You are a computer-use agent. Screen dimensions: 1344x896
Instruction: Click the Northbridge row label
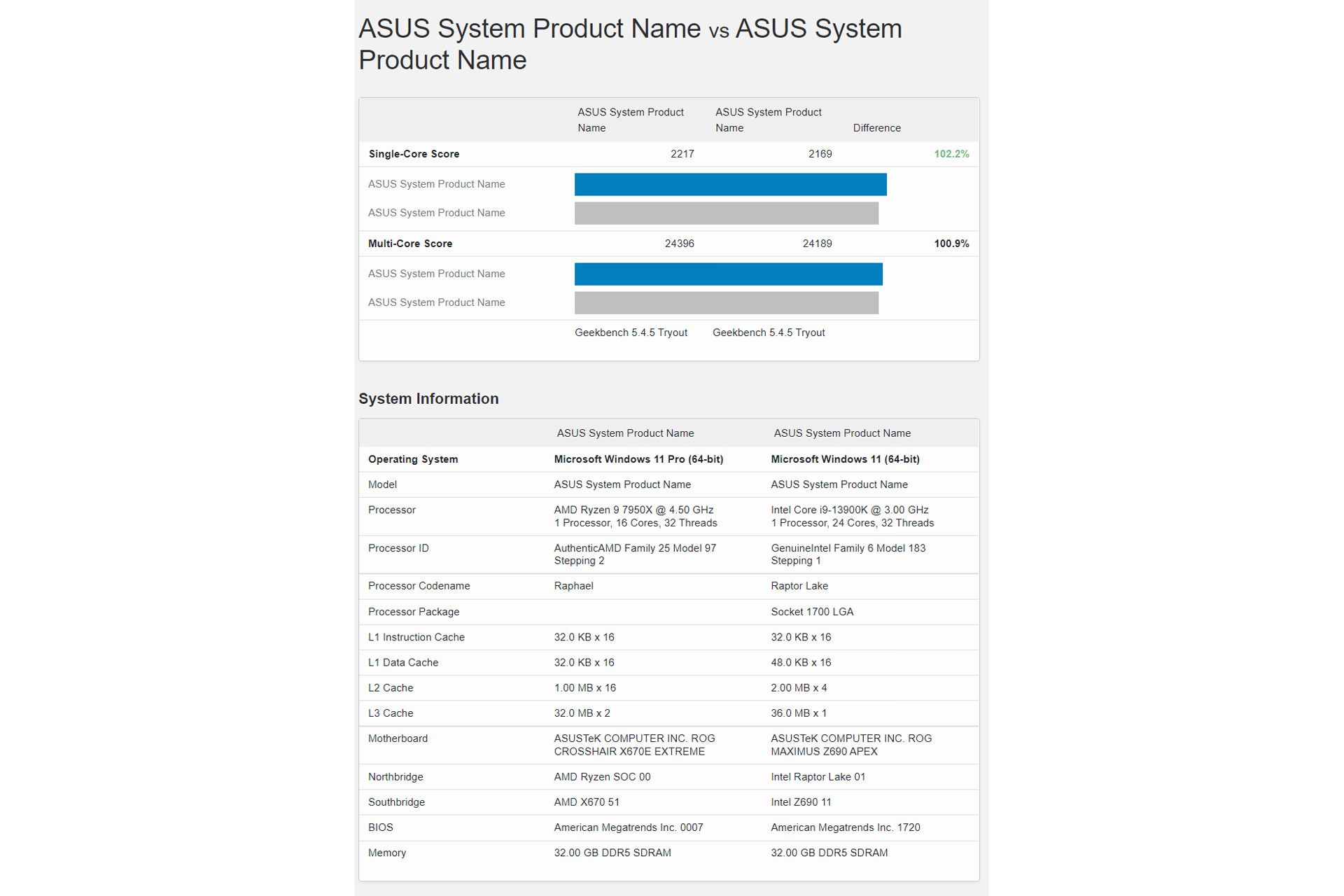coord(395,777)
